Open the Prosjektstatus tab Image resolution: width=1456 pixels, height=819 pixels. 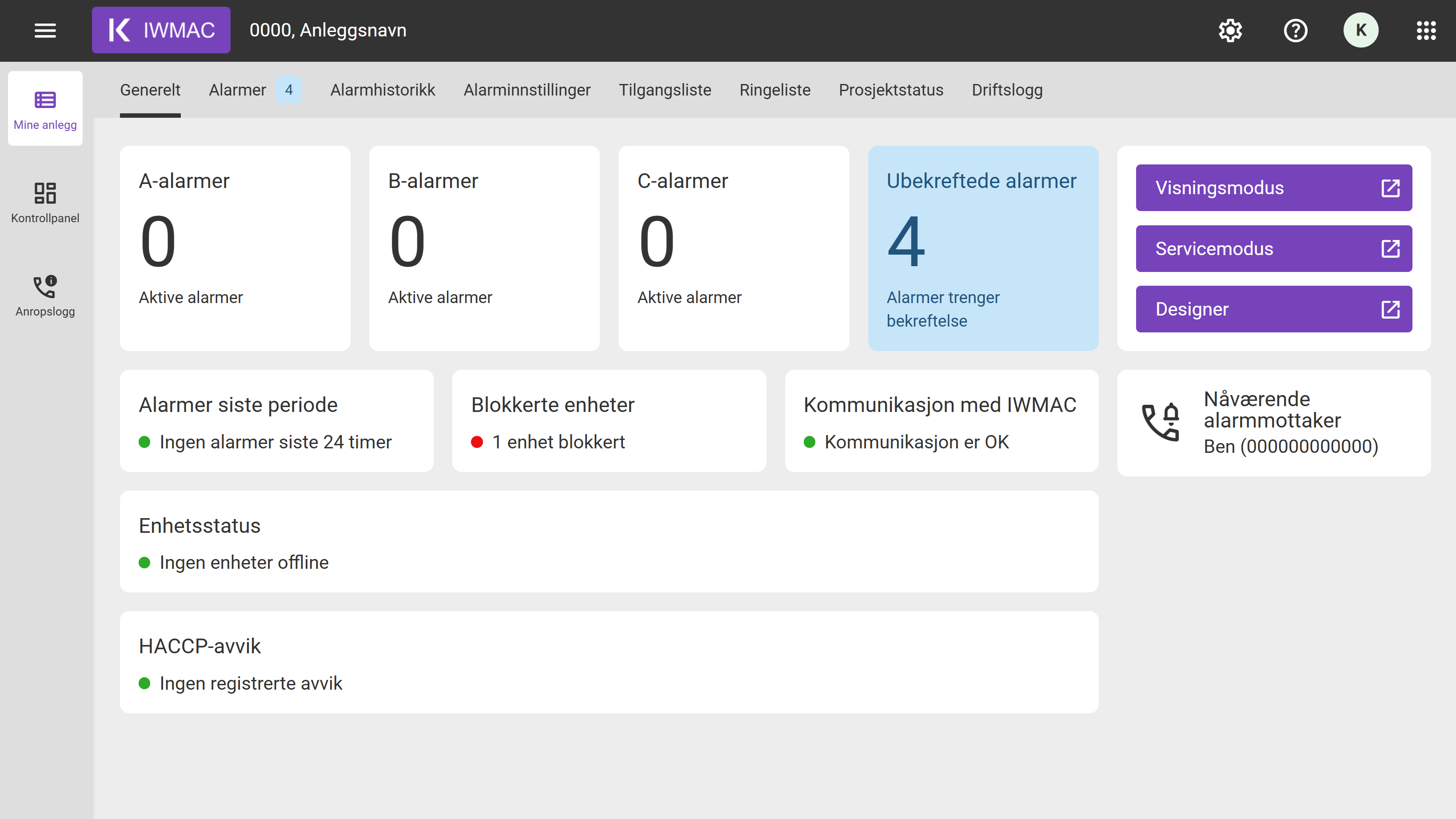[x=891, y=90]
